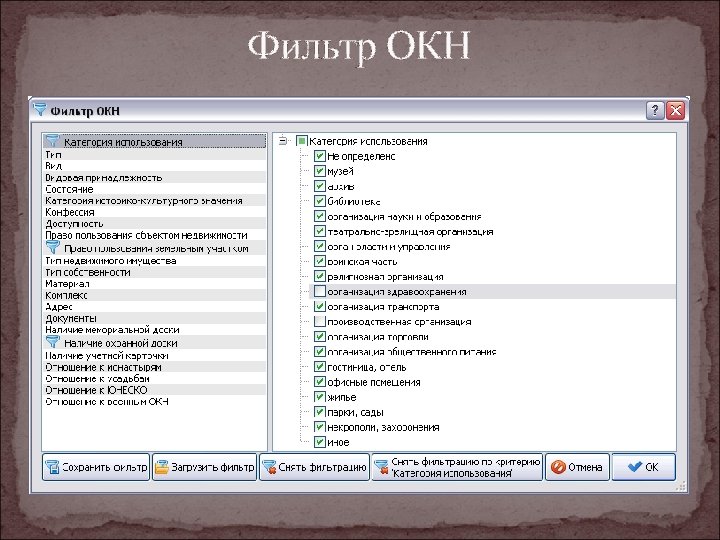Click Снять фильтрацию по критерию button
This screenshot has width=720, height=540.
tap(457, 467)
